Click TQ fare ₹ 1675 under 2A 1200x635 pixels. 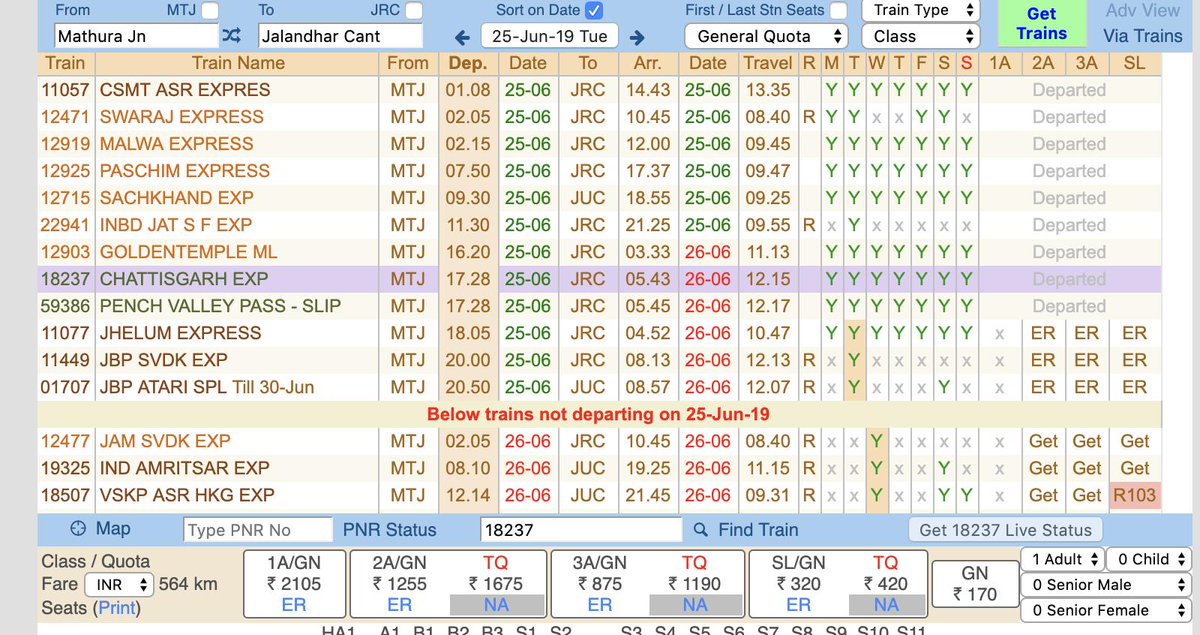[495, 584]
